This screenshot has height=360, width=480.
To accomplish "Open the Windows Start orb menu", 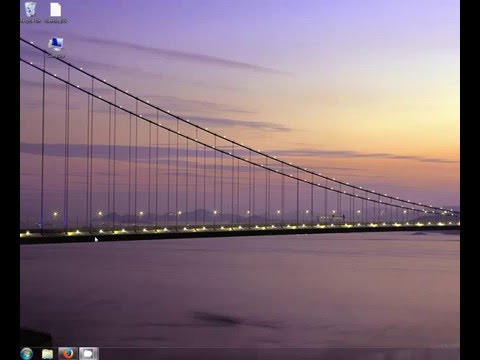I will coord(27,353).
